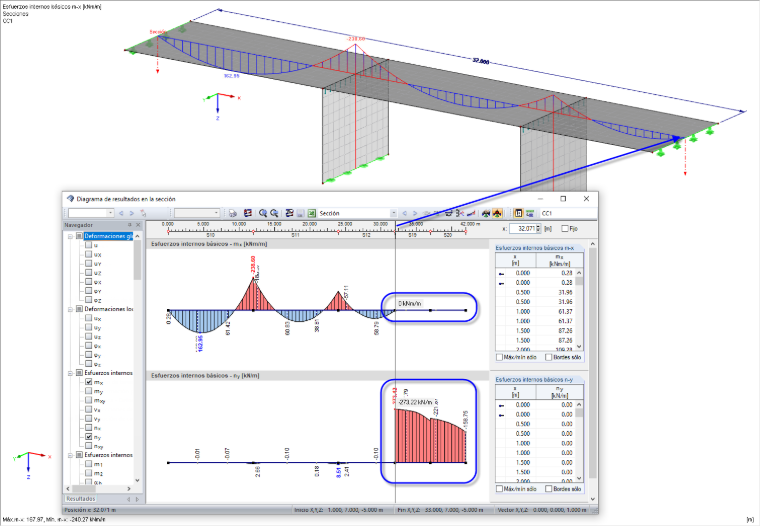Viewport: 760px width, 526px height.
Task: Tick the Fijo checkbox
Action: click(565, 228)
